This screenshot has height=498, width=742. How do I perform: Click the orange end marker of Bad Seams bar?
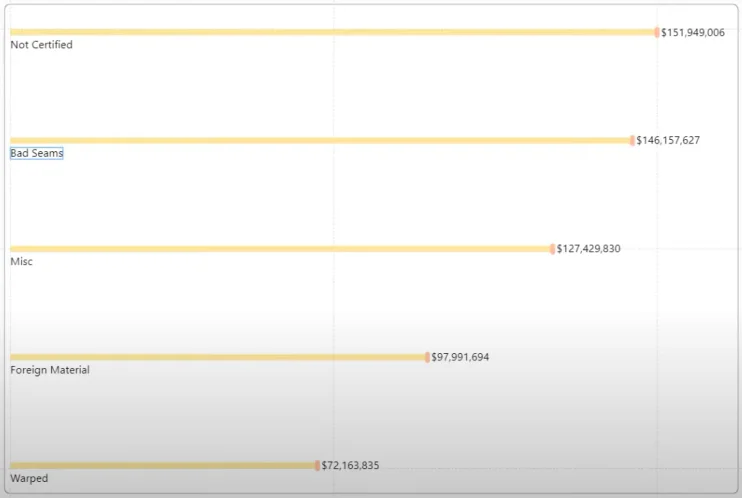click(x=632, y=141)
